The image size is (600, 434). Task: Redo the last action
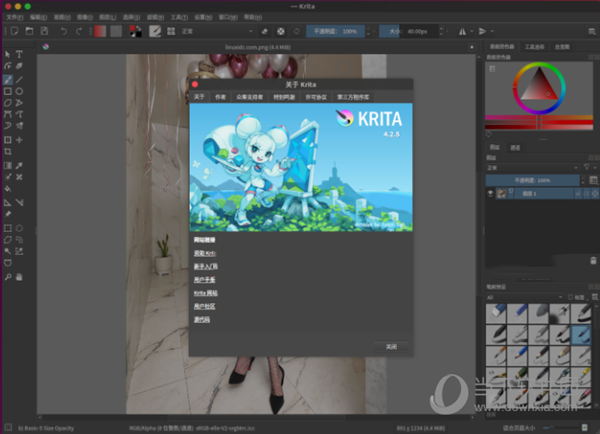(79, 31)
